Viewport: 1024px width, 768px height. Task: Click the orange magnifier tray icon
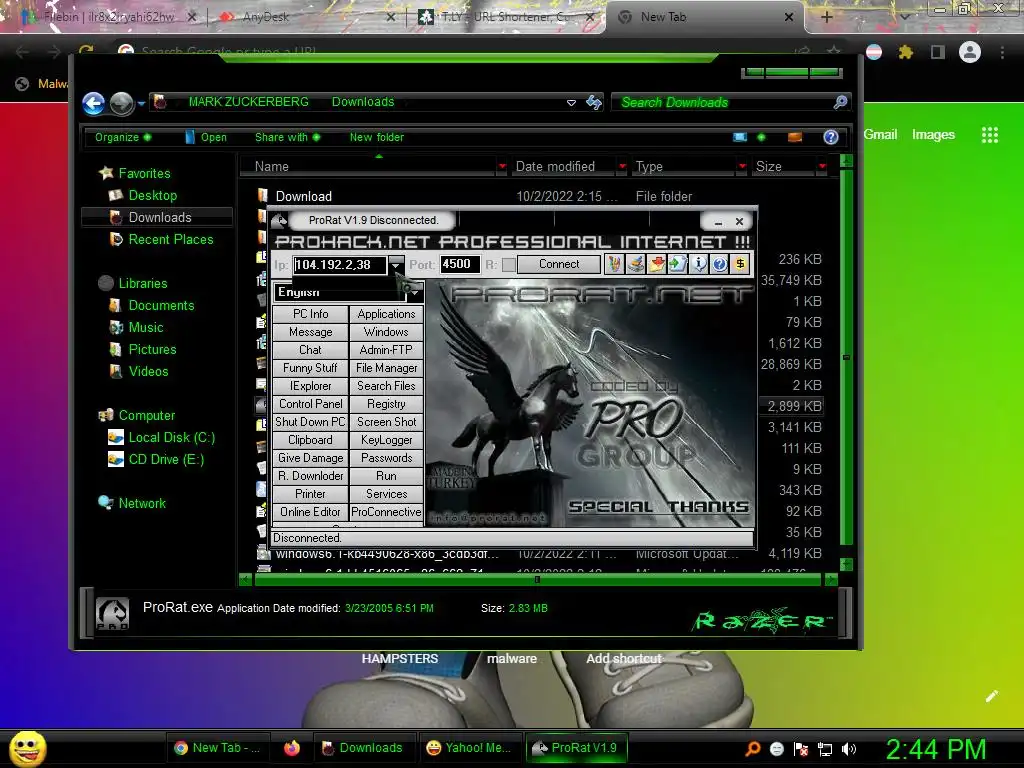click(x=753, y=748)
